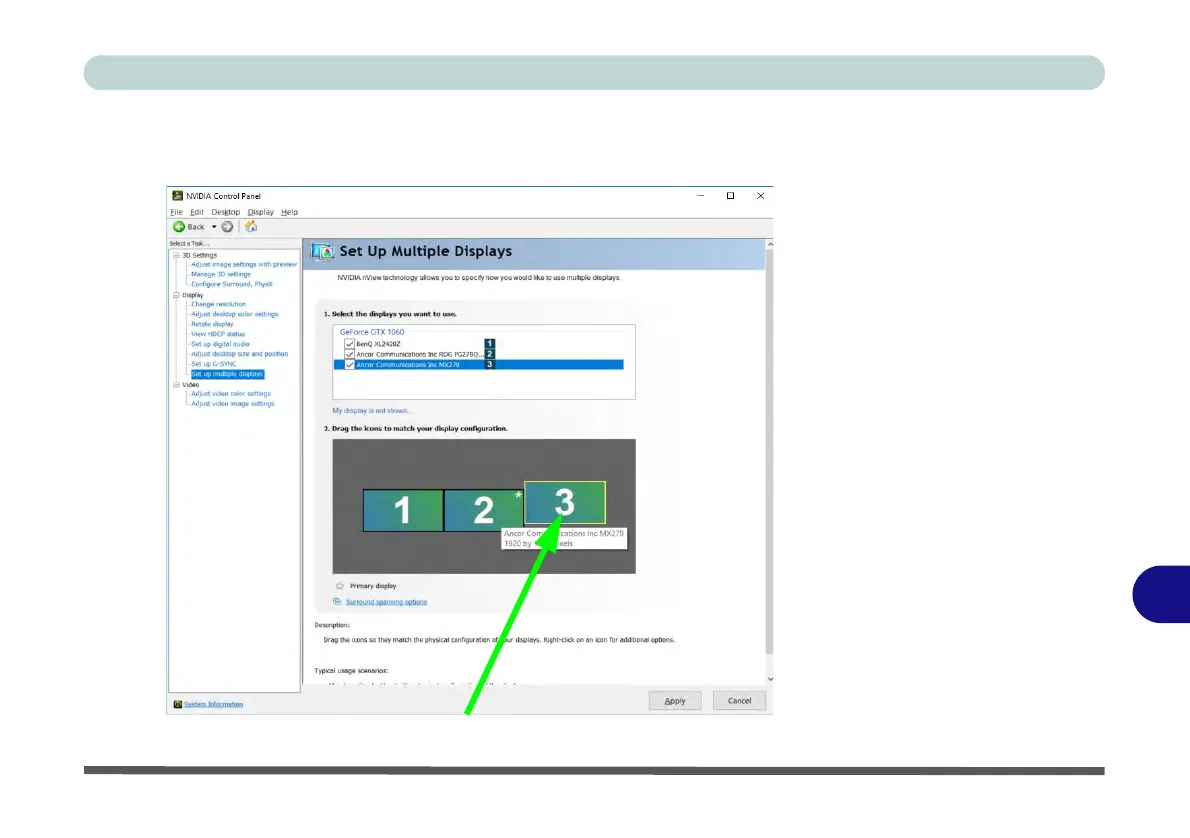
Task: Collapse the 3D Settings tree node
Action: pos(176,255)
